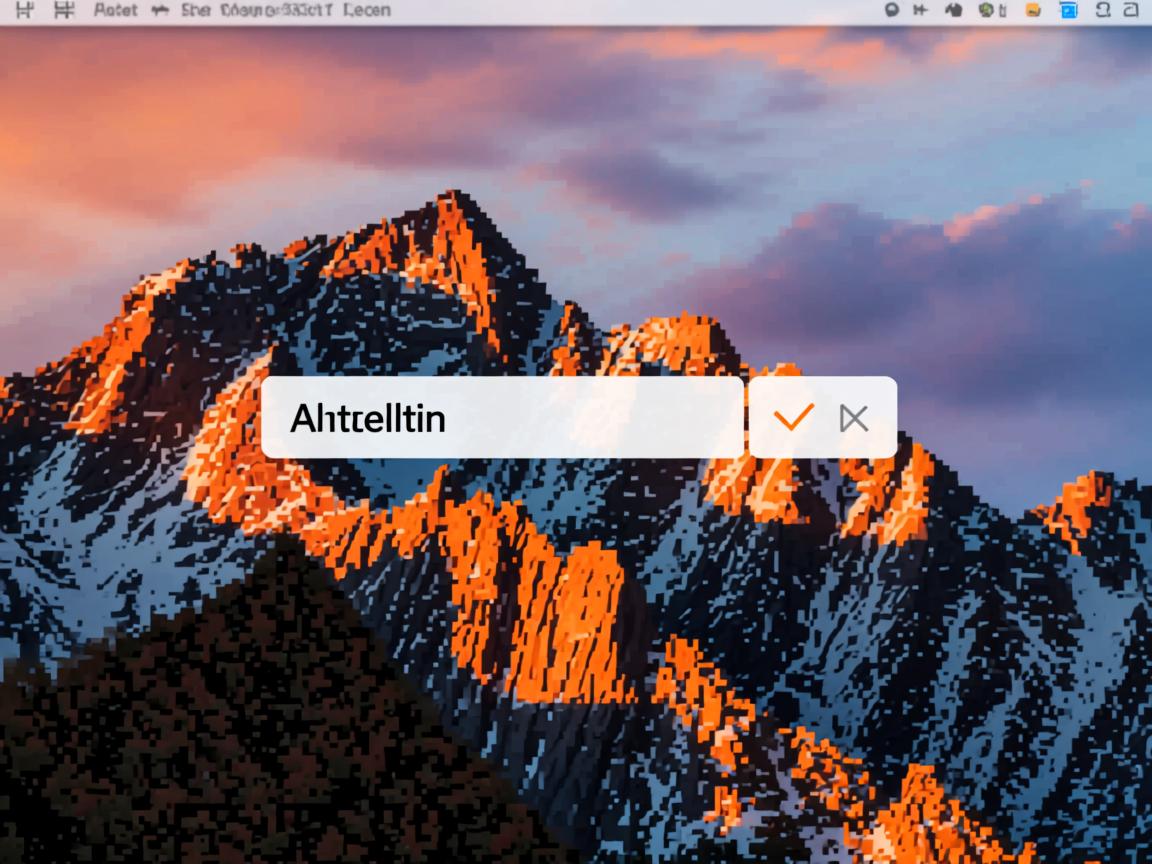Image resolution: width=1152 pixels, height=864 pixels.
Task: Open the "She" menu bar item
Action: coord(197,11)
